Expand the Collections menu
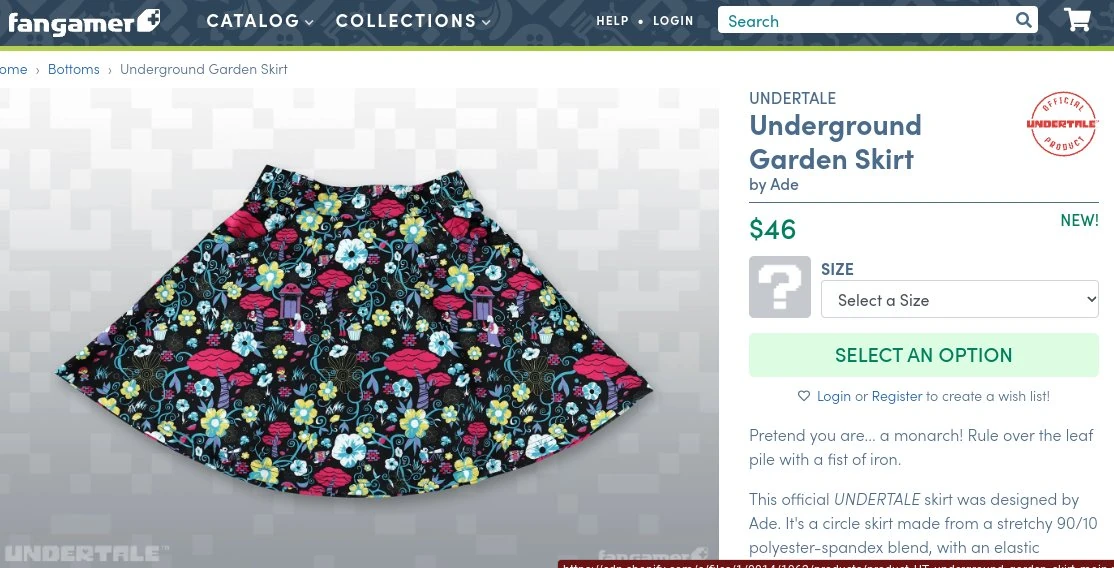 point(413,21)
